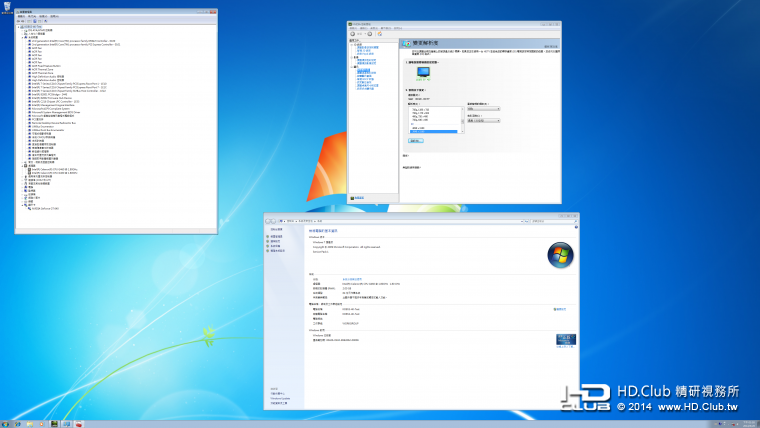Select 變更解析度 link in NVIDIA task tree
The image size is (760, 428).
tap(364, 70)
